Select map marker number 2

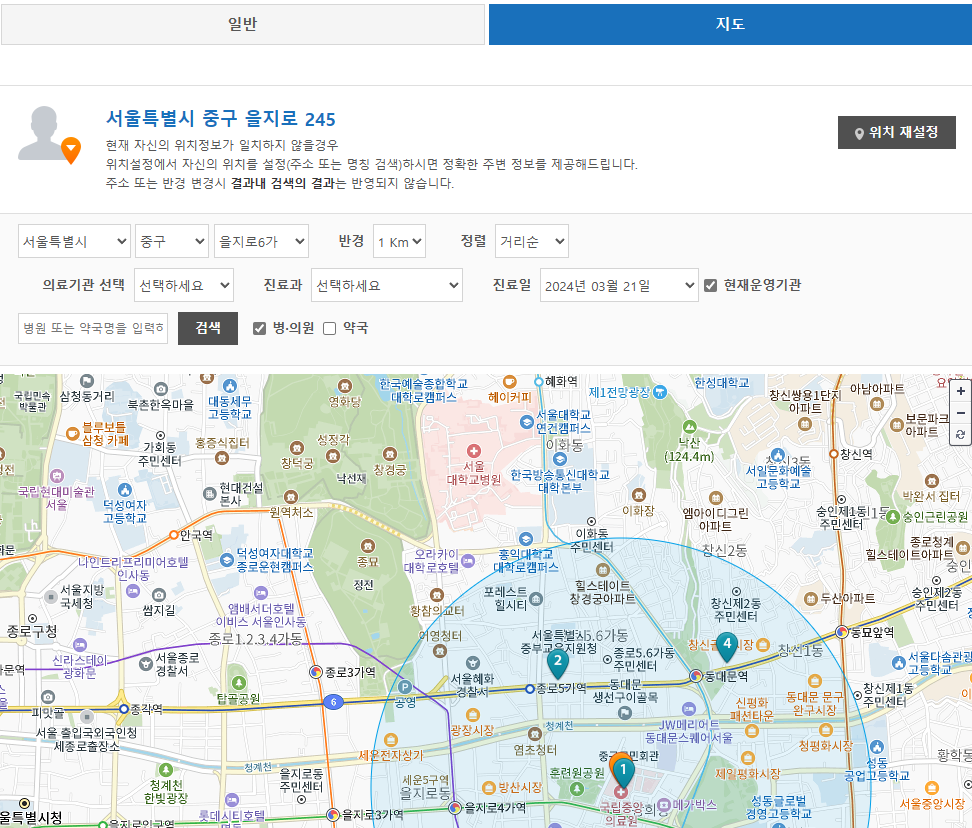tap(558, 664)
